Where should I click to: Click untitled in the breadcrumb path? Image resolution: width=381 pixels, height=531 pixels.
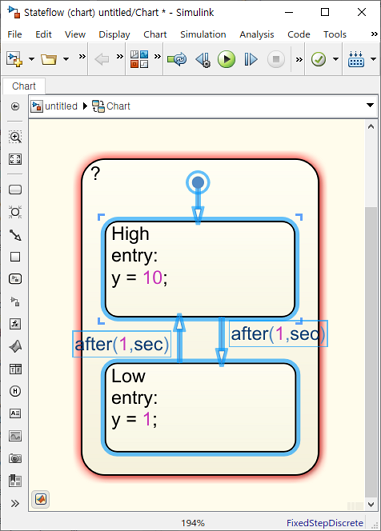pos(61,106)
